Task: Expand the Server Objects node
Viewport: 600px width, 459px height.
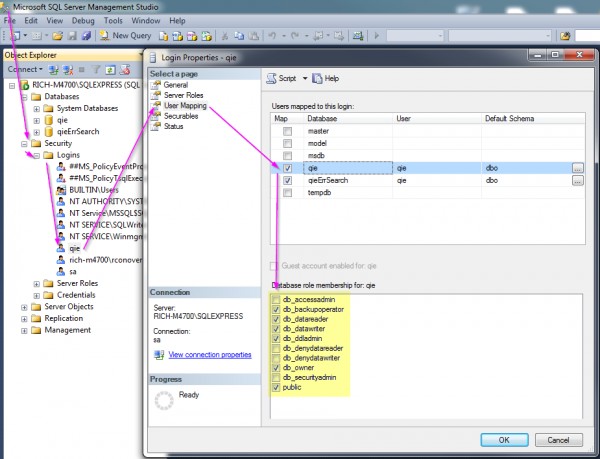Action: pyautogui.click(x=24, y=307)
